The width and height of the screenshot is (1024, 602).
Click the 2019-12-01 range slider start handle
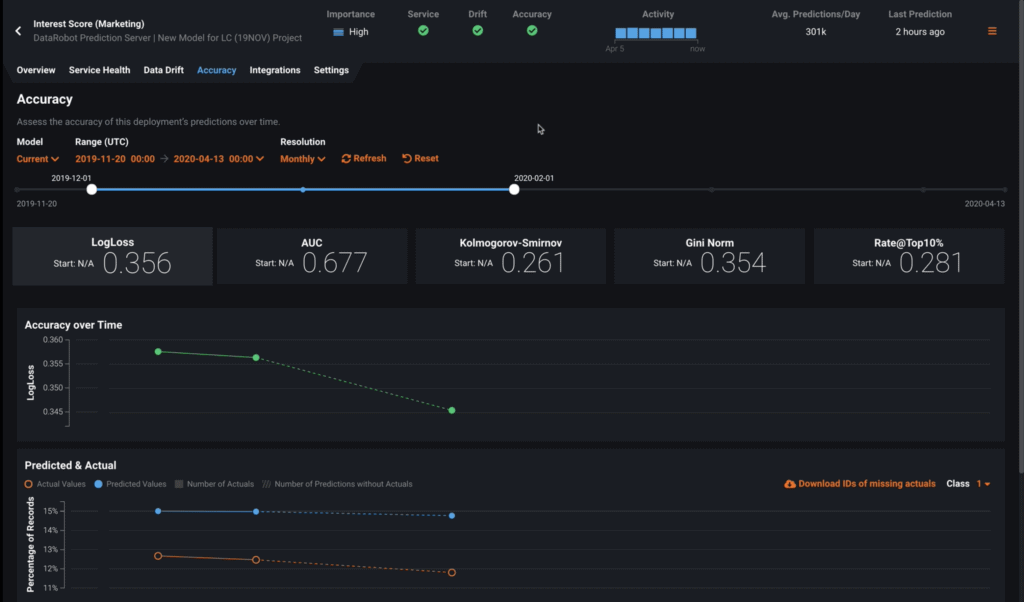point(91,189)
